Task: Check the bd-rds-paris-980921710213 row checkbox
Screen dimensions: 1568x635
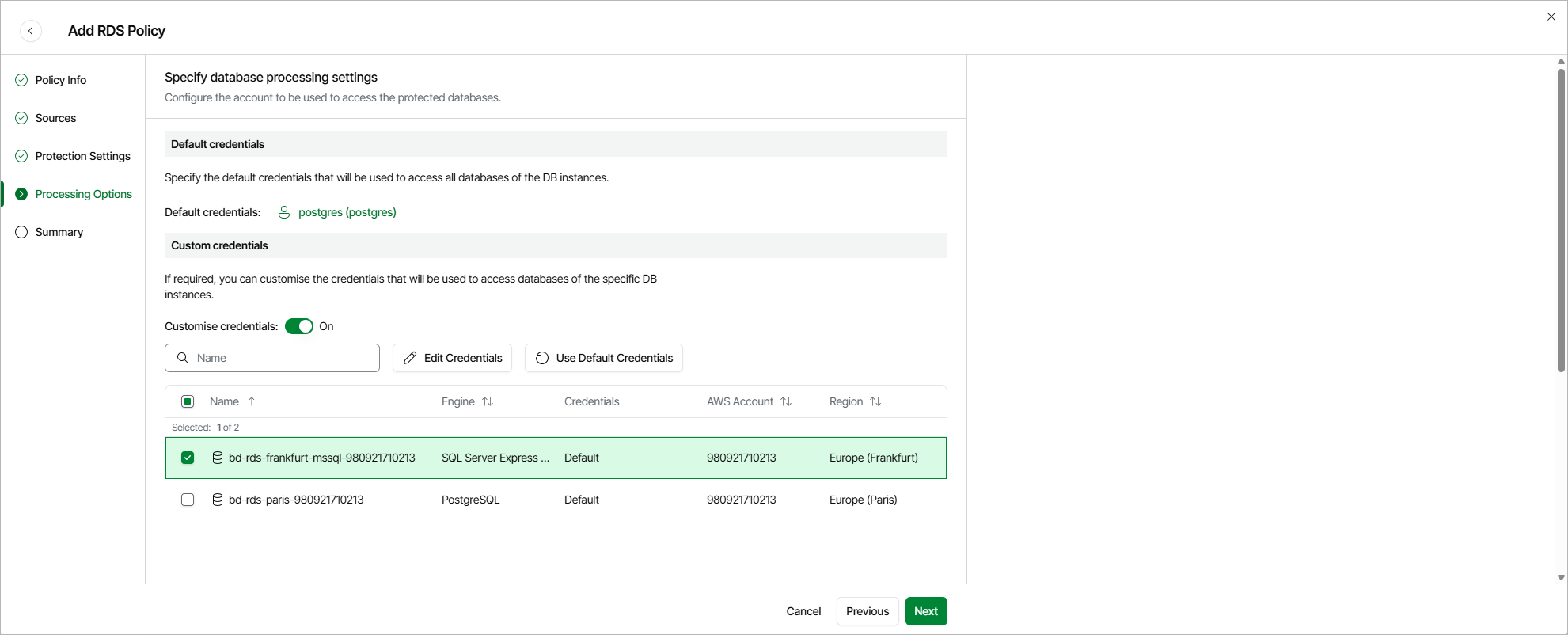Action: pyautogui.click(x=188, y=500)
